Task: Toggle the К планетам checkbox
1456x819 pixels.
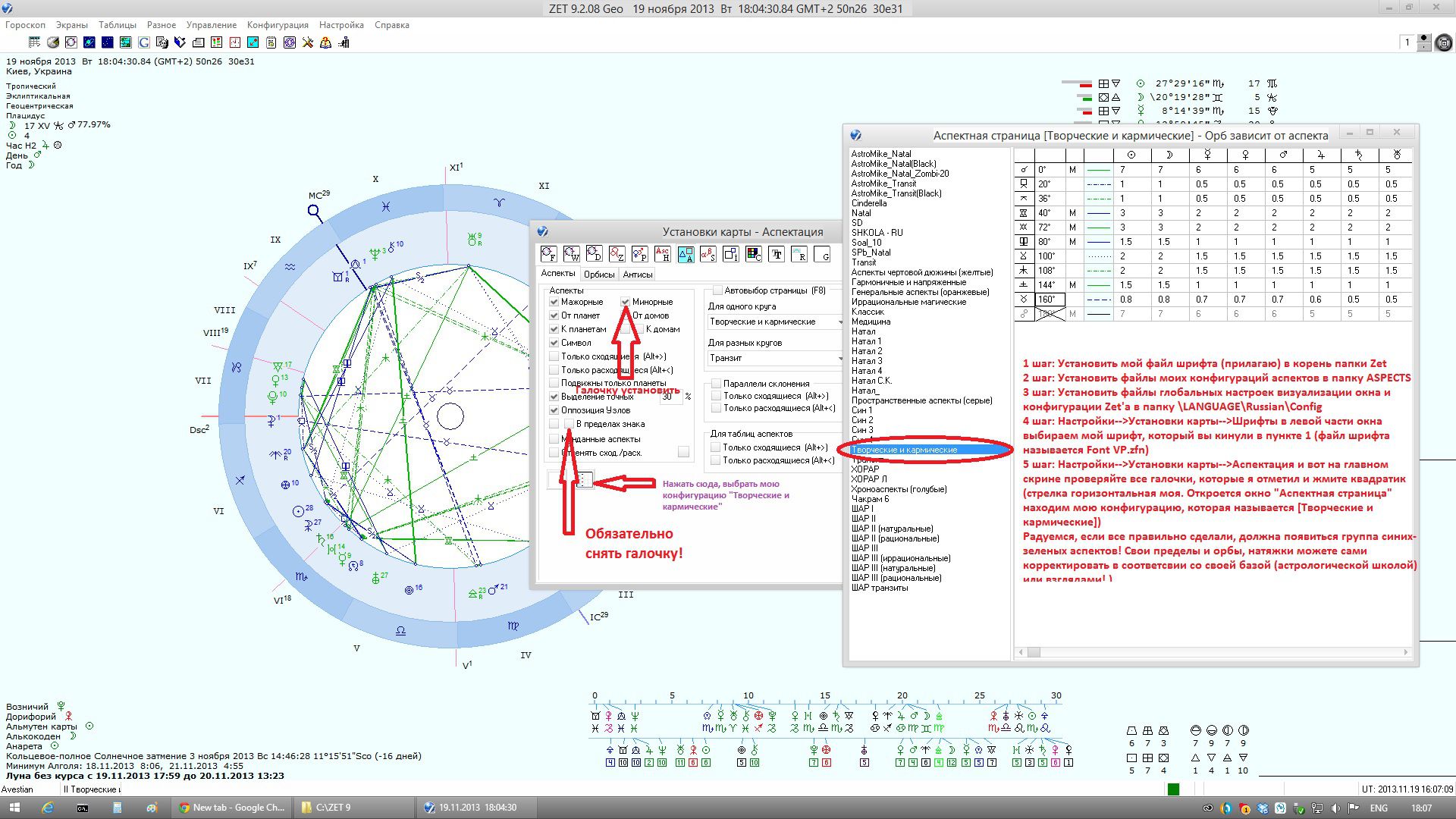Action: (554, 329)
